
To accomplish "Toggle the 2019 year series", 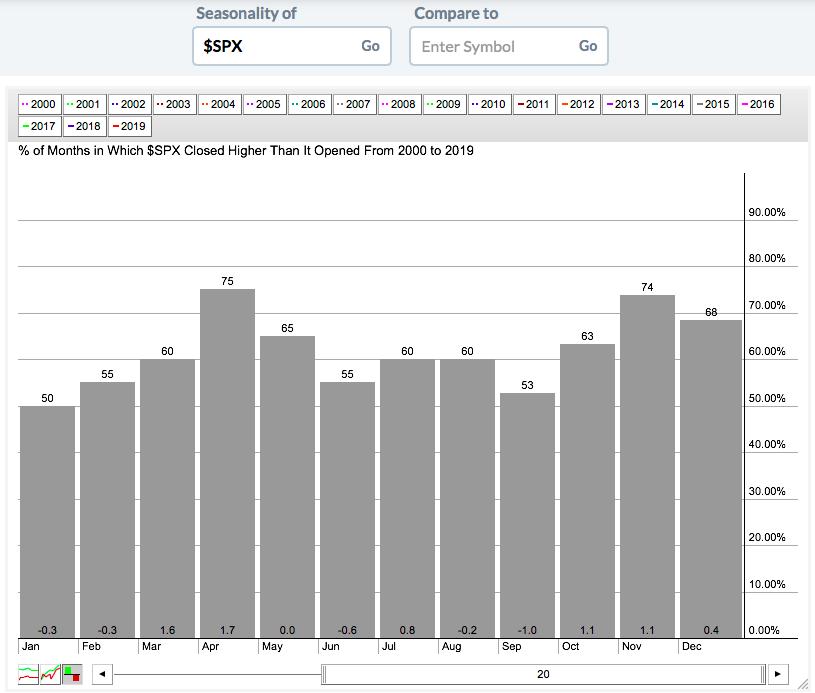I will 130,127.
